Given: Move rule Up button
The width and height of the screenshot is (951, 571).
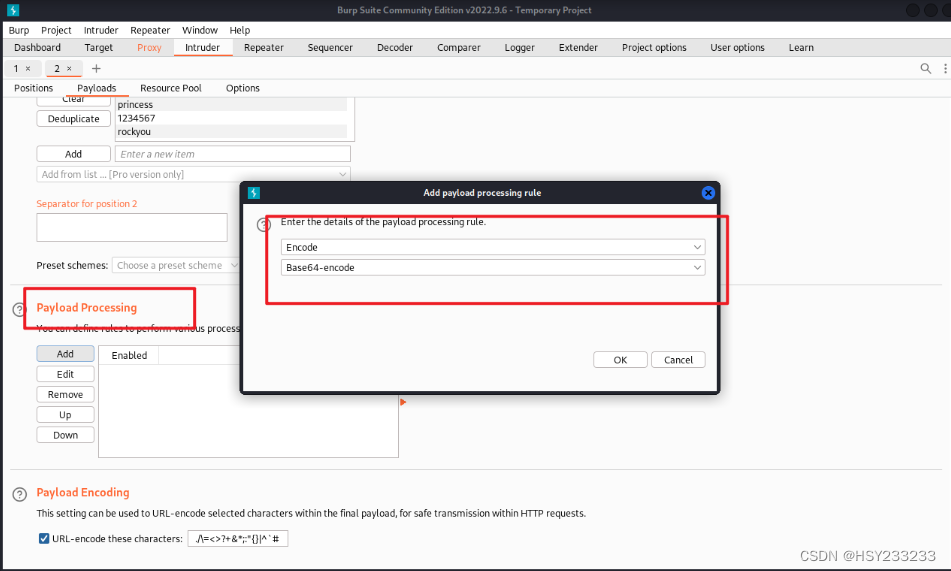Looking at the screenshot, I should coord(66,415).
